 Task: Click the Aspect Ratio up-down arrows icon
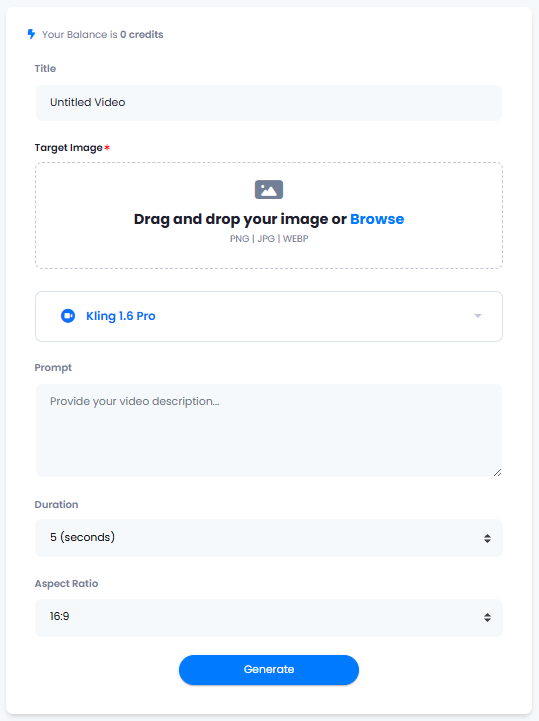487,617
